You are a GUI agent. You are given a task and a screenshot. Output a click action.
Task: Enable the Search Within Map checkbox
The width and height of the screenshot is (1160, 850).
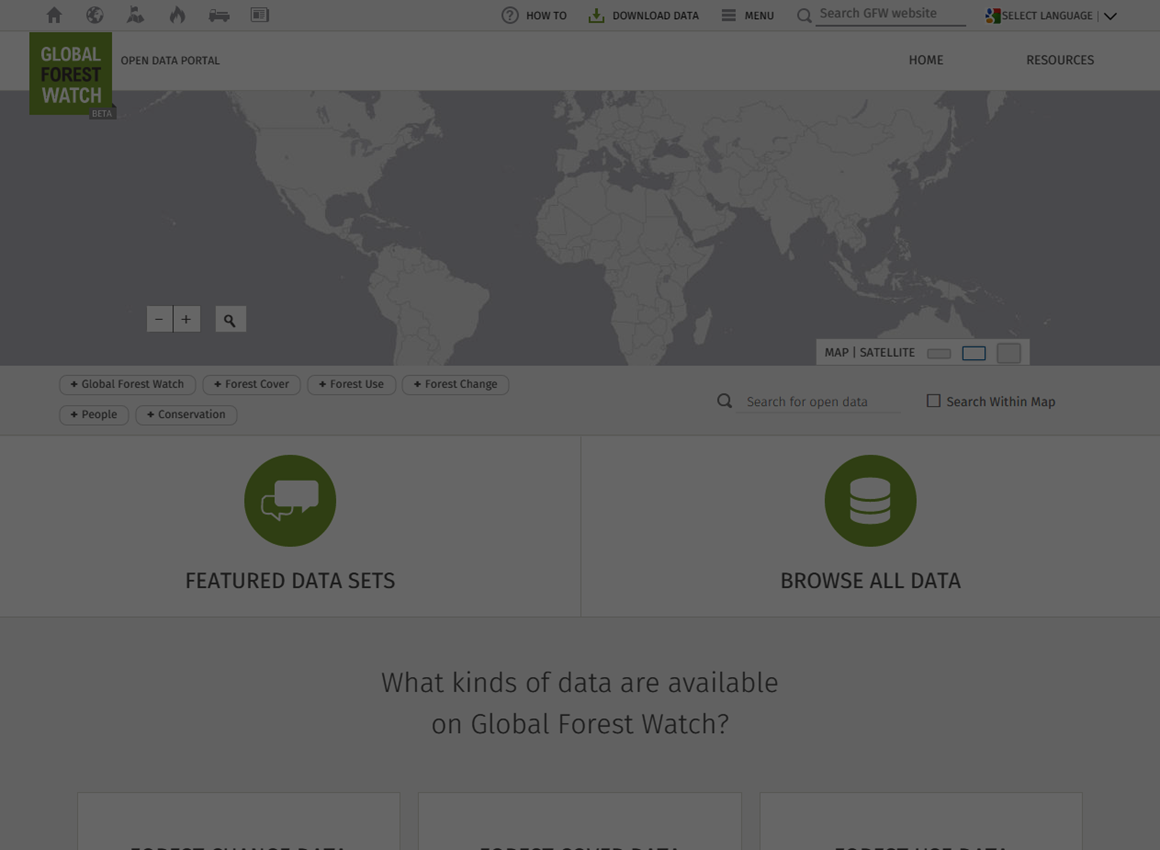tap(934, 401)
